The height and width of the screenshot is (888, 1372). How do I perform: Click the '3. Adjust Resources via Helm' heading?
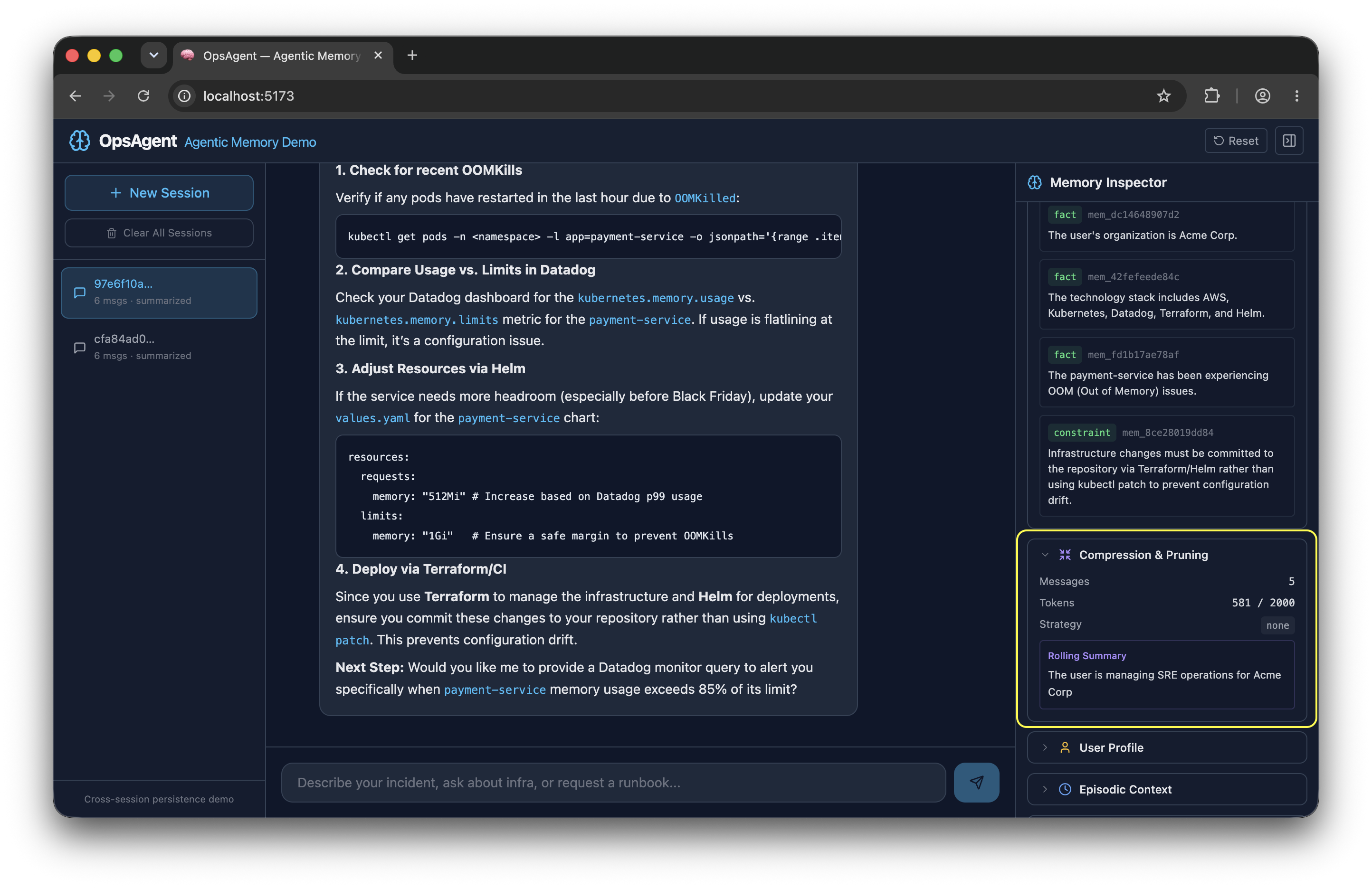click(430, 369)
